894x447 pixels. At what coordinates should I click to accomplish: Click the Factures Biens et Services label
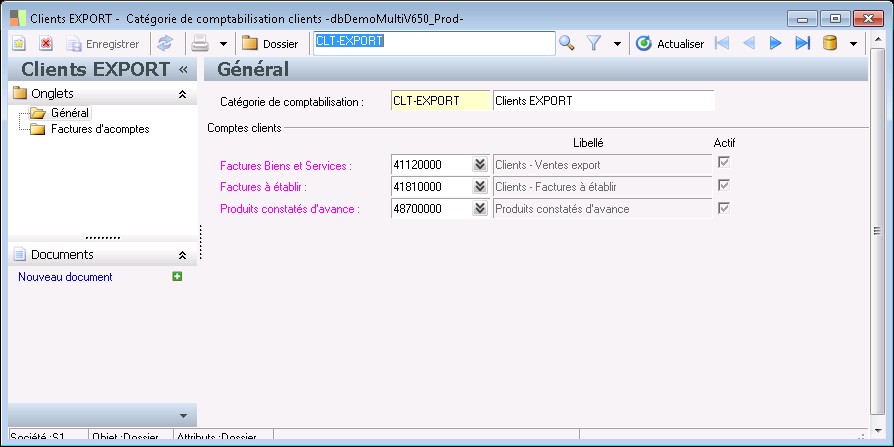pos(286,166)
